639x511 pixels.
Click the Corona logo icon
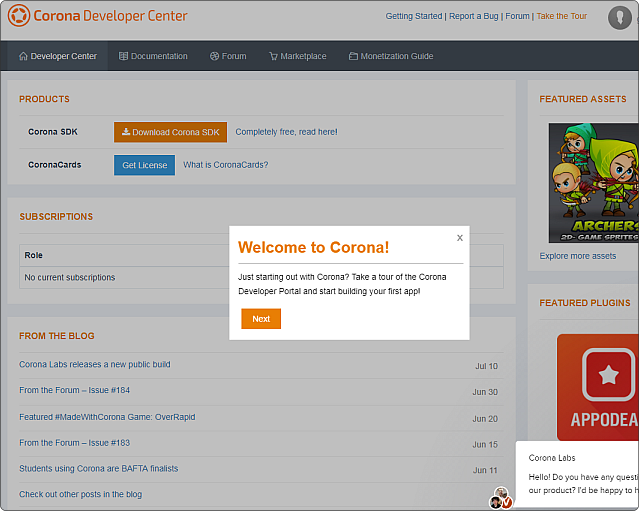pos(19,15)
